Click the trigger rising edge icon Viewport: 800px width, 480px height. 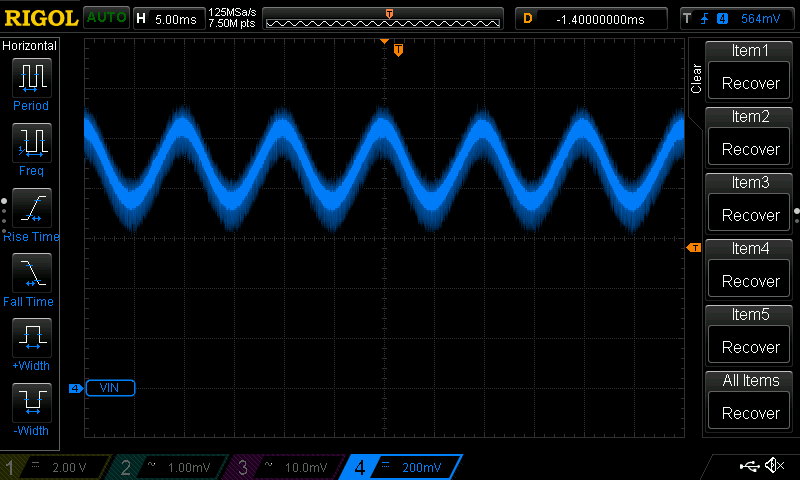[705, 19]
